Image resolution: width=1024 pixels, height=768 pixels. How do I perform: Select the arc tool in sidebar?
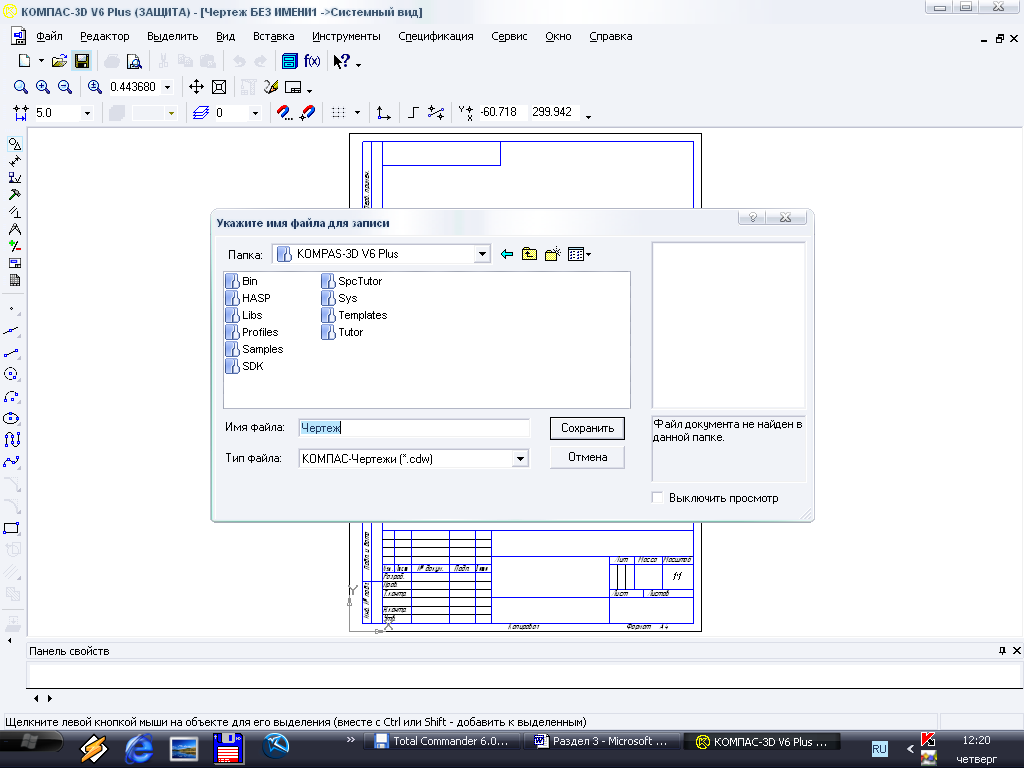(11, 396)
